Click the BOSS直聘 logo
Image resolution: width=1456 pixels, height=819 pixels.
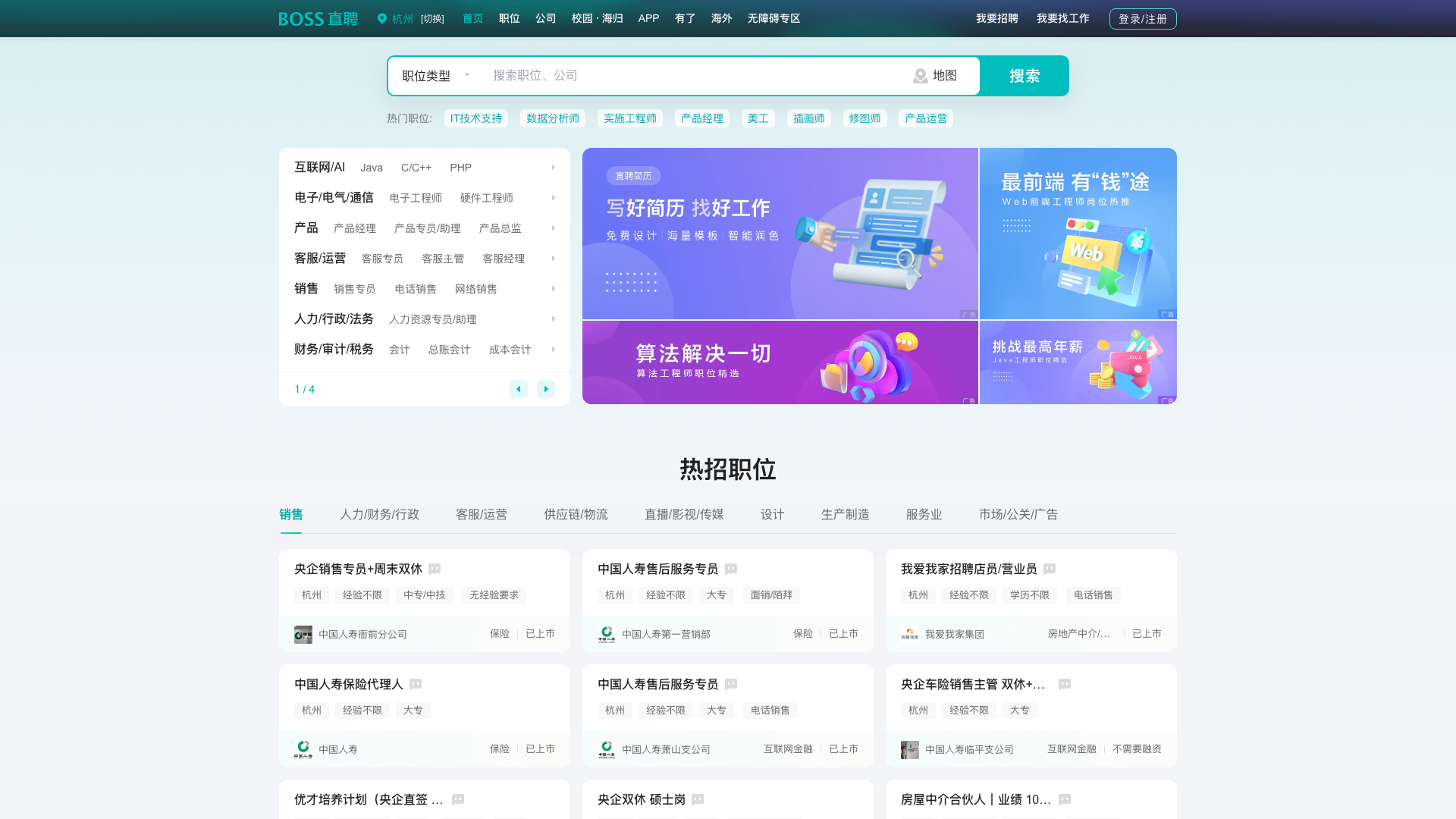[318, 19]
